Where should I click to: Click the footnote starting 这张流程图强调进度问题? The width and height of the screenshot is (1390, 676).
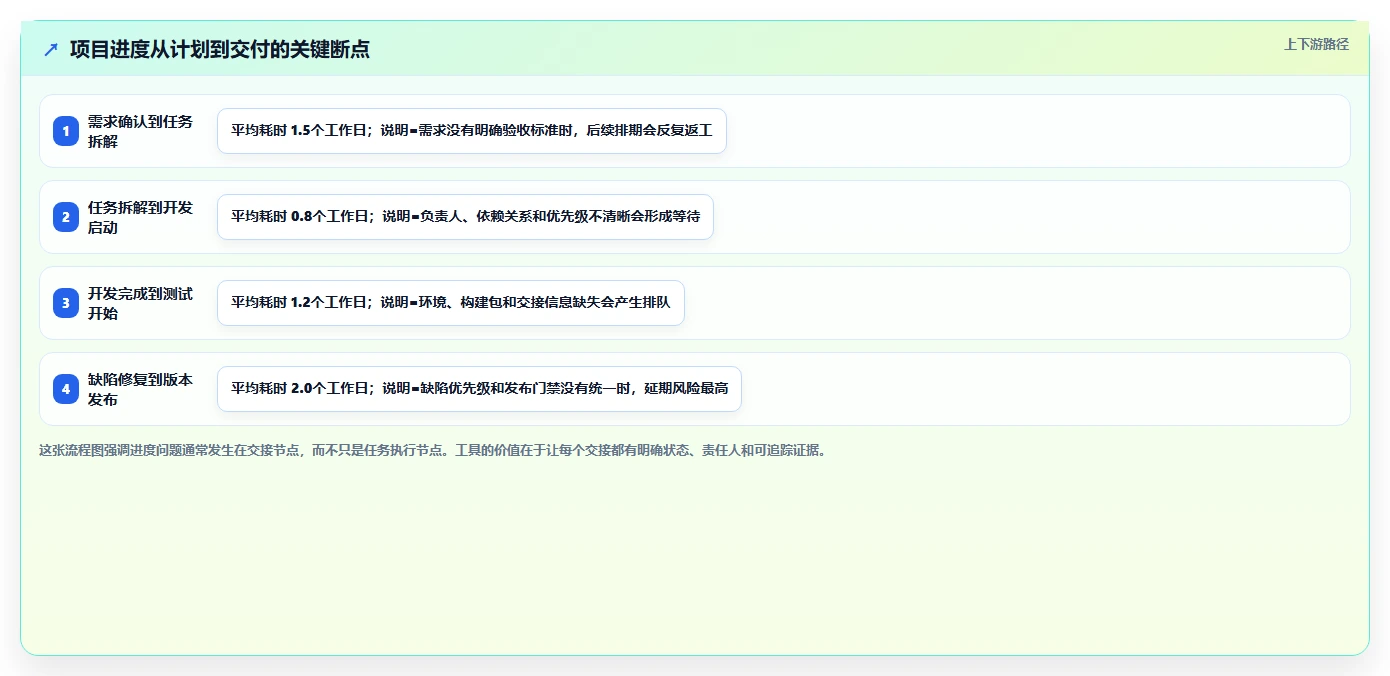coord(433,451)
